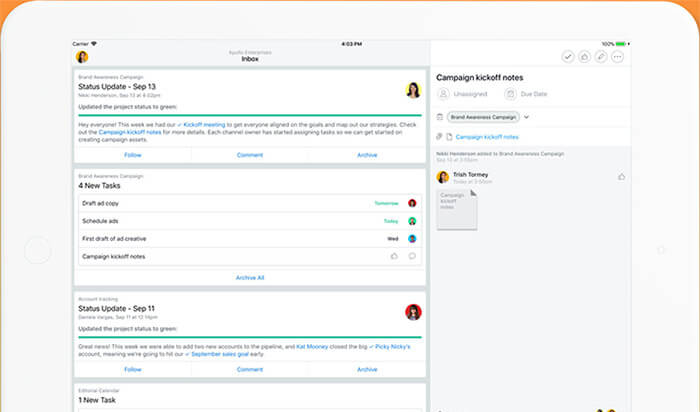The width and height of the screenshot is (700, 412).
Task: Comment on the Sep 11 status update
Action: tap(250, 369)
